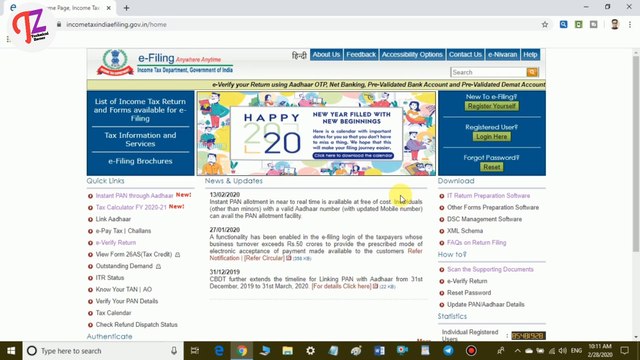Open the Outstanding Demand link
The image size is (640, 360).
click(x=124, y=266)
